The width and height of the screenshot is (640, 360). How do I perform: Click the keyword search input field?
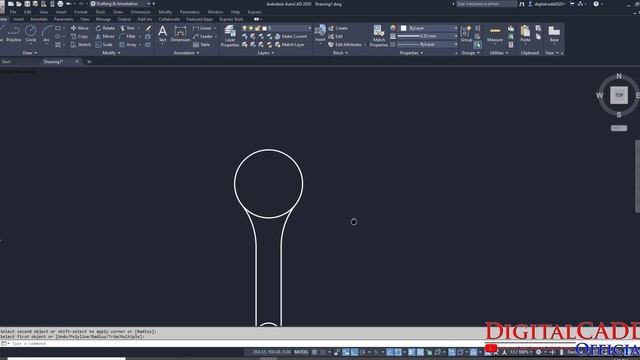click(486, 4)
